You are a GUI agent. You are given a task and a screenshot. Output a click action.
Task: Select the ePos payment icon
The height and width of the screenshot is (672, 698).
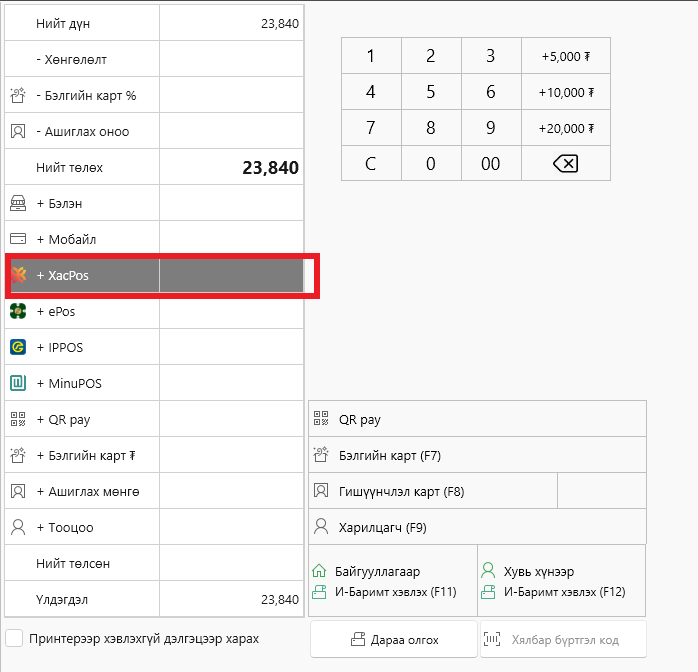(17, 311)
